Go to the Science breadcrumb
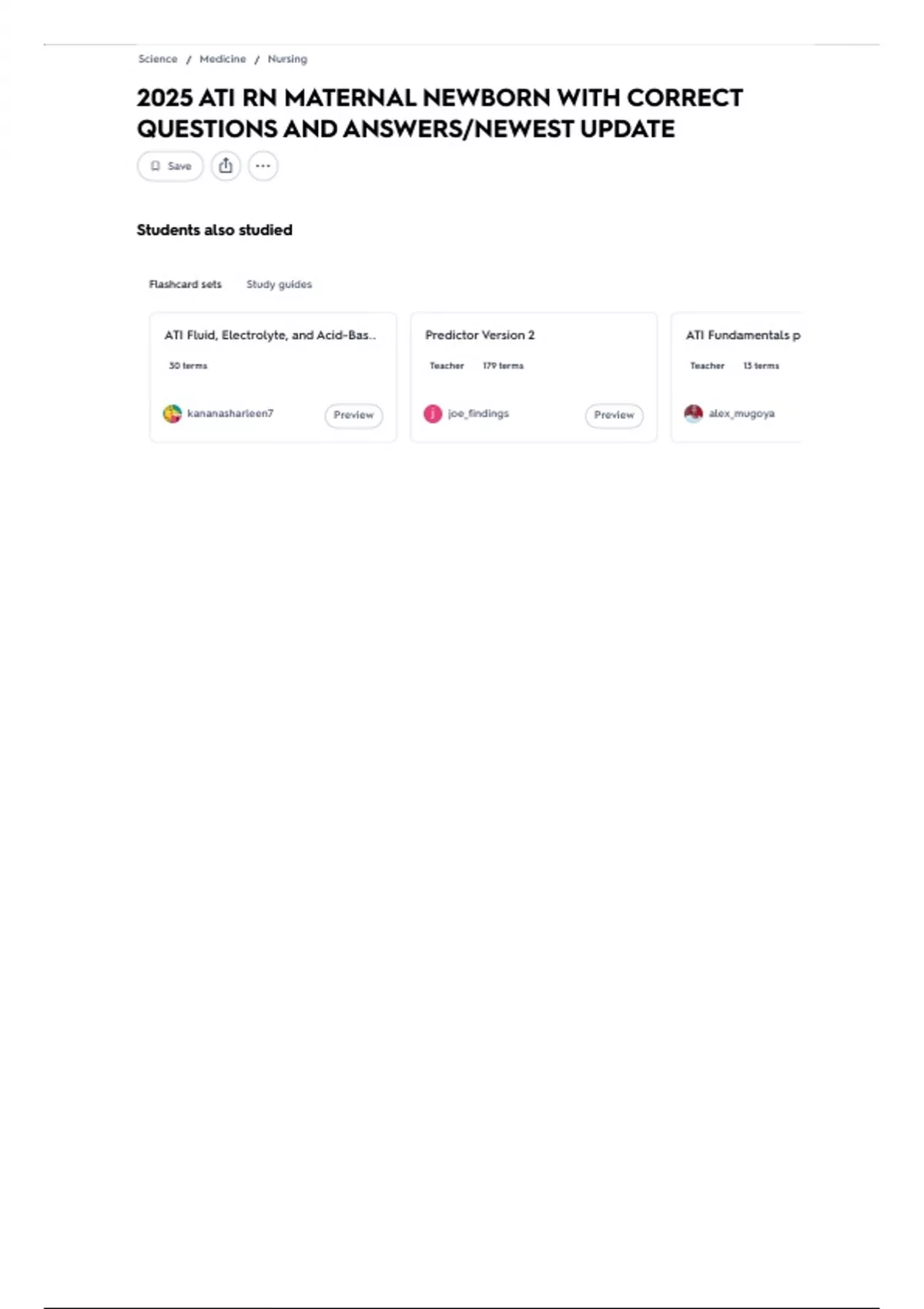The height and width of the screenshot is (1309, 924). click(x=158, y=59)
